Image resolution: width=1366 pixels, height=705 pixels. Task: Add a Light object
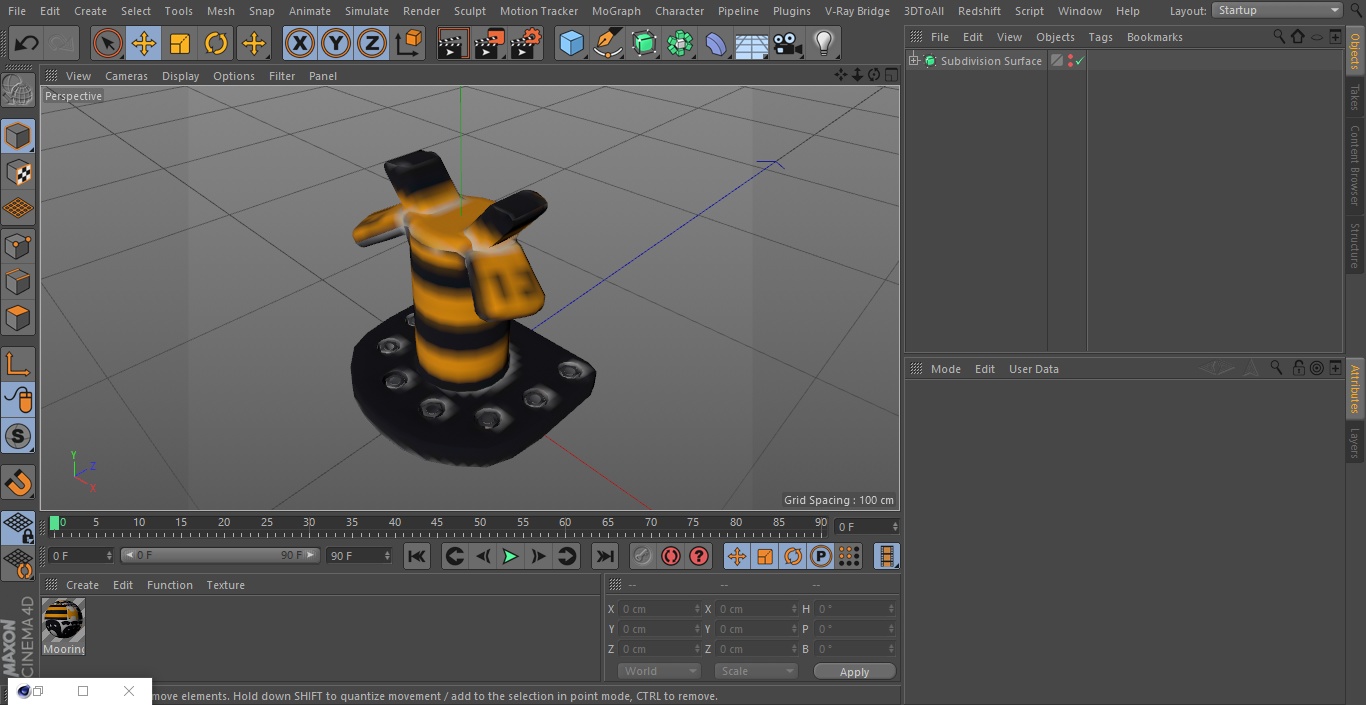(x=824, y=43)
